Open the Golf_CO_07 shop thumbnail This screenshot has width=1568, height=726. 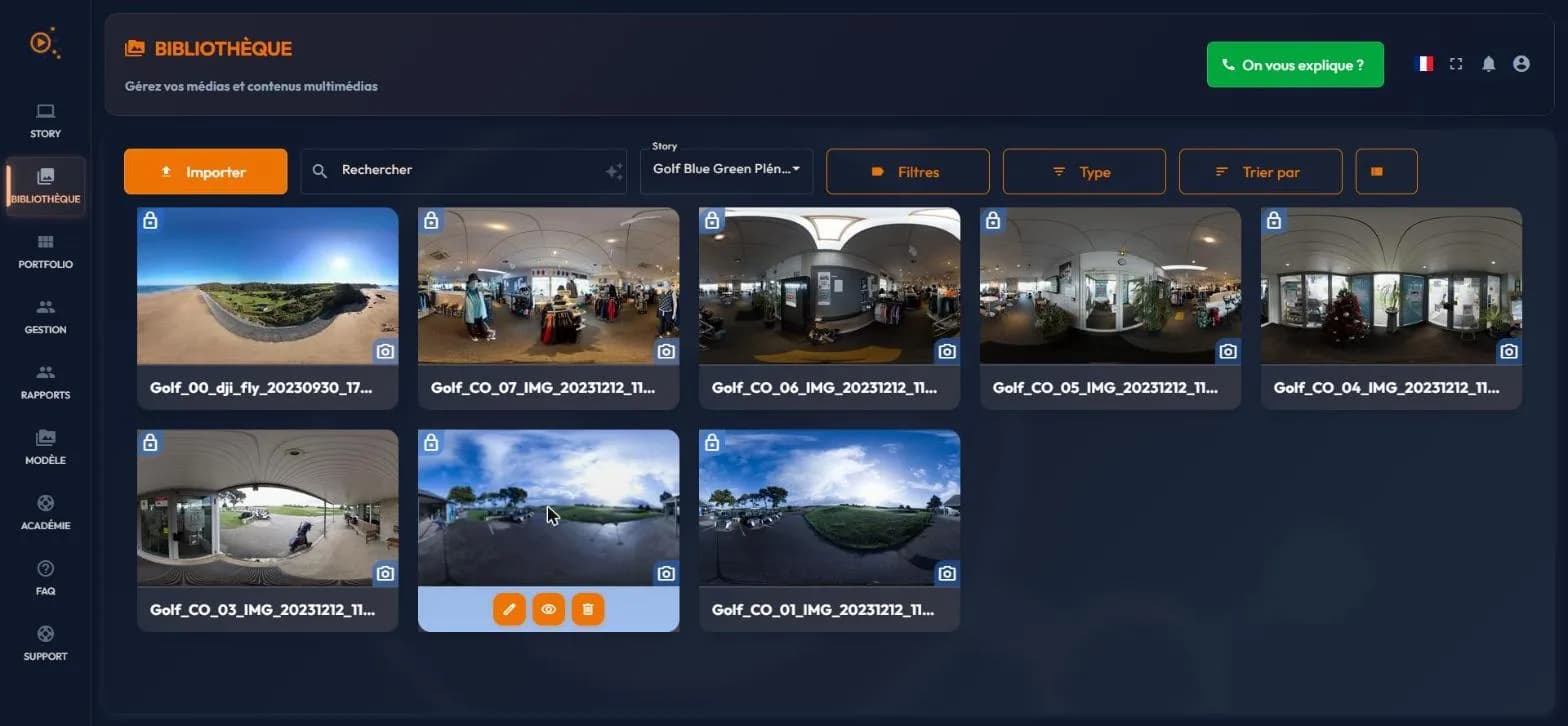(x=548, y=286)
